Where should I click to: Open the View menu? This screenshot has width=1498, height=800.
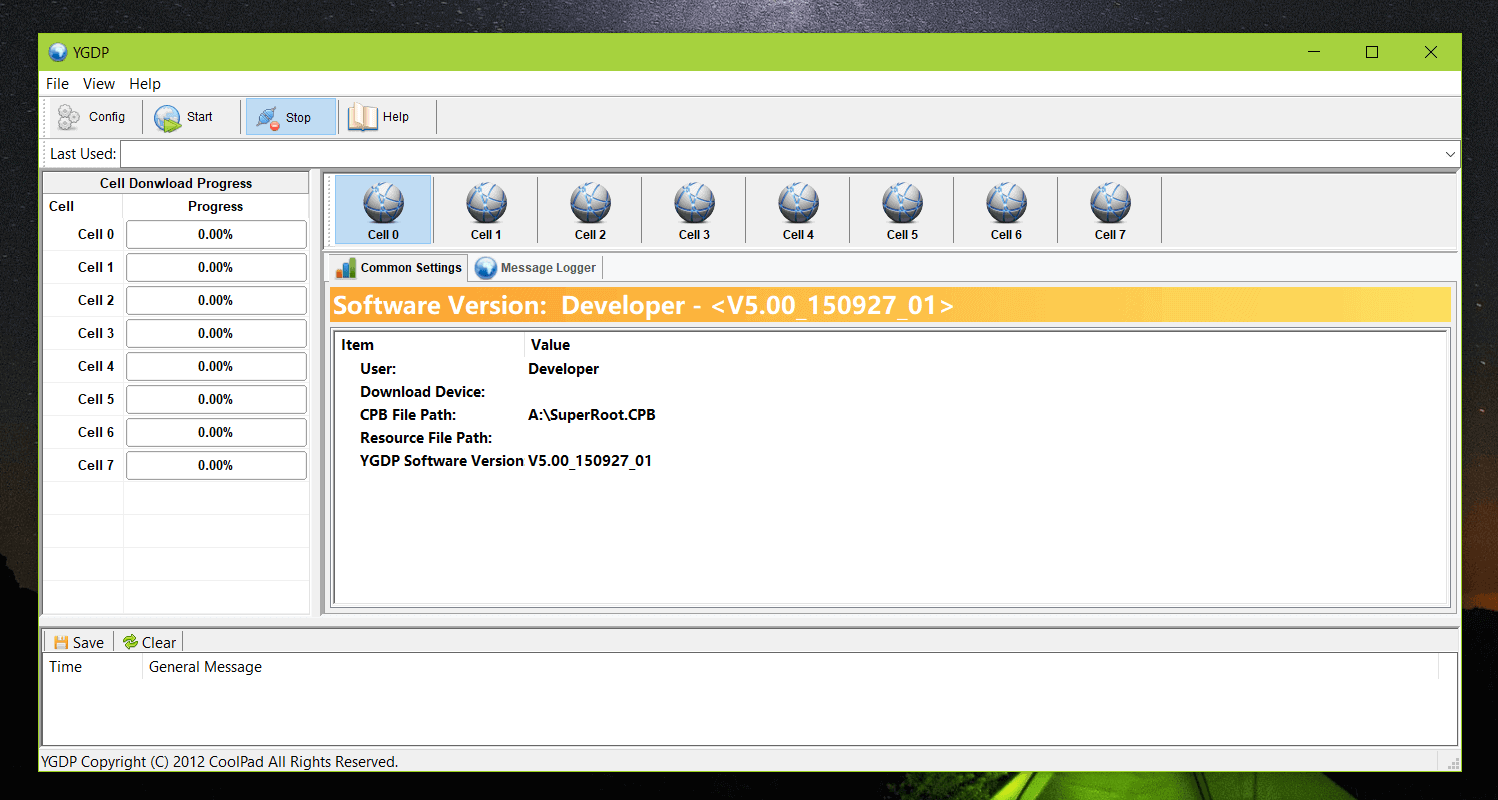(x=99, y=84)
